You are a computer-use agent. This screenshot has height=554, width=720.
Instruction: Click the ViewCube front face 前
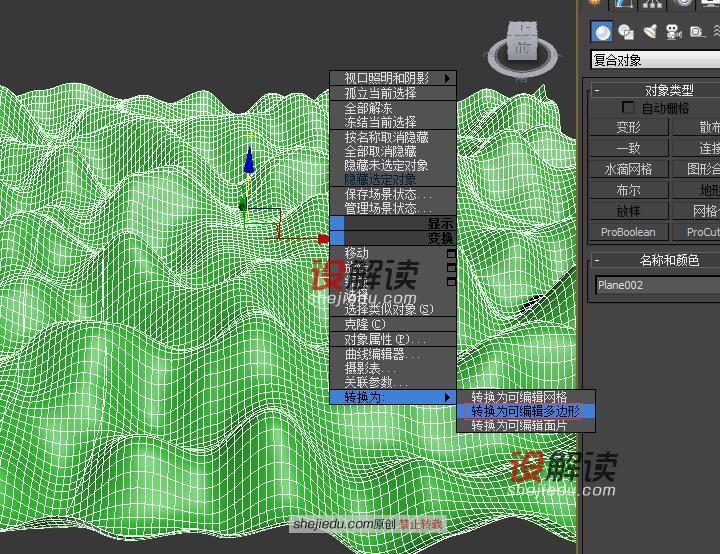click(523, 47)
